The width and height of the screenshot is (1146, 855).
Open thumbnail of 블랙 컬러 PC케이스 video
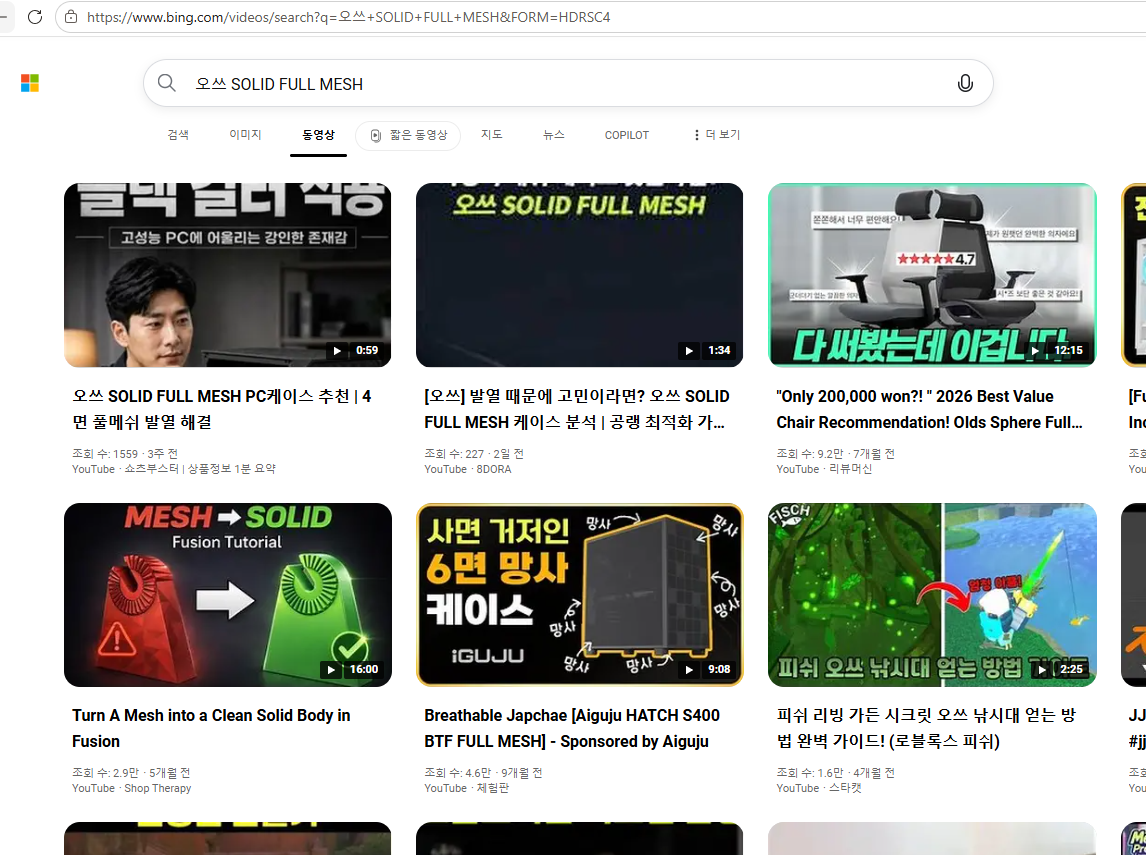tap(227, 275)
